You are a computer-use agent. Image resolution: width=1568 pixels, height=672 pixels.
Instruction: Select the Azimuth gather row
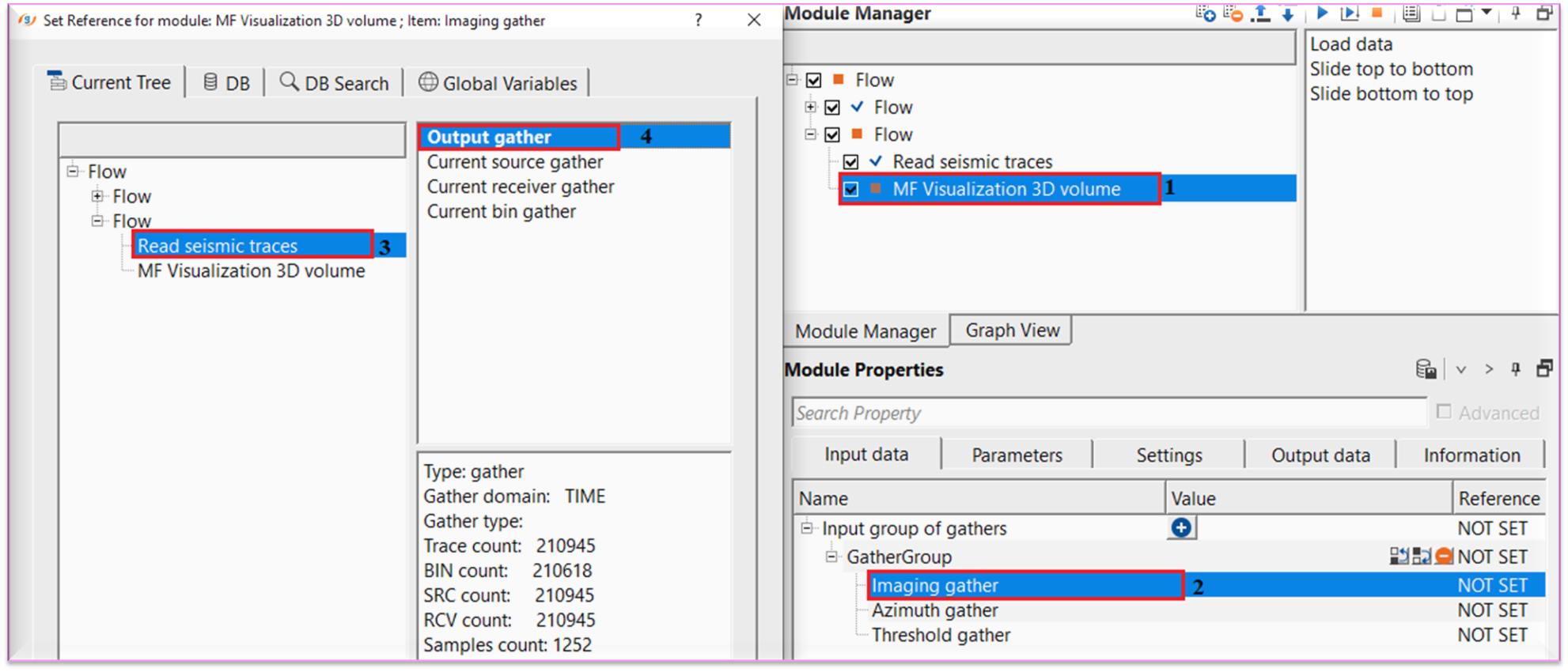click(x=934, y=610)
